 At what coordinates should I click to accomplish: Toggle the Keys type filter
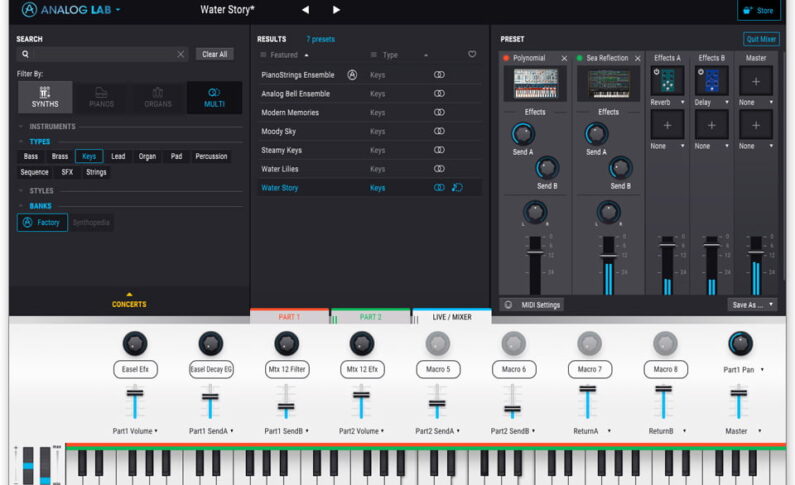pyautogui.click(x=89, y=156)
